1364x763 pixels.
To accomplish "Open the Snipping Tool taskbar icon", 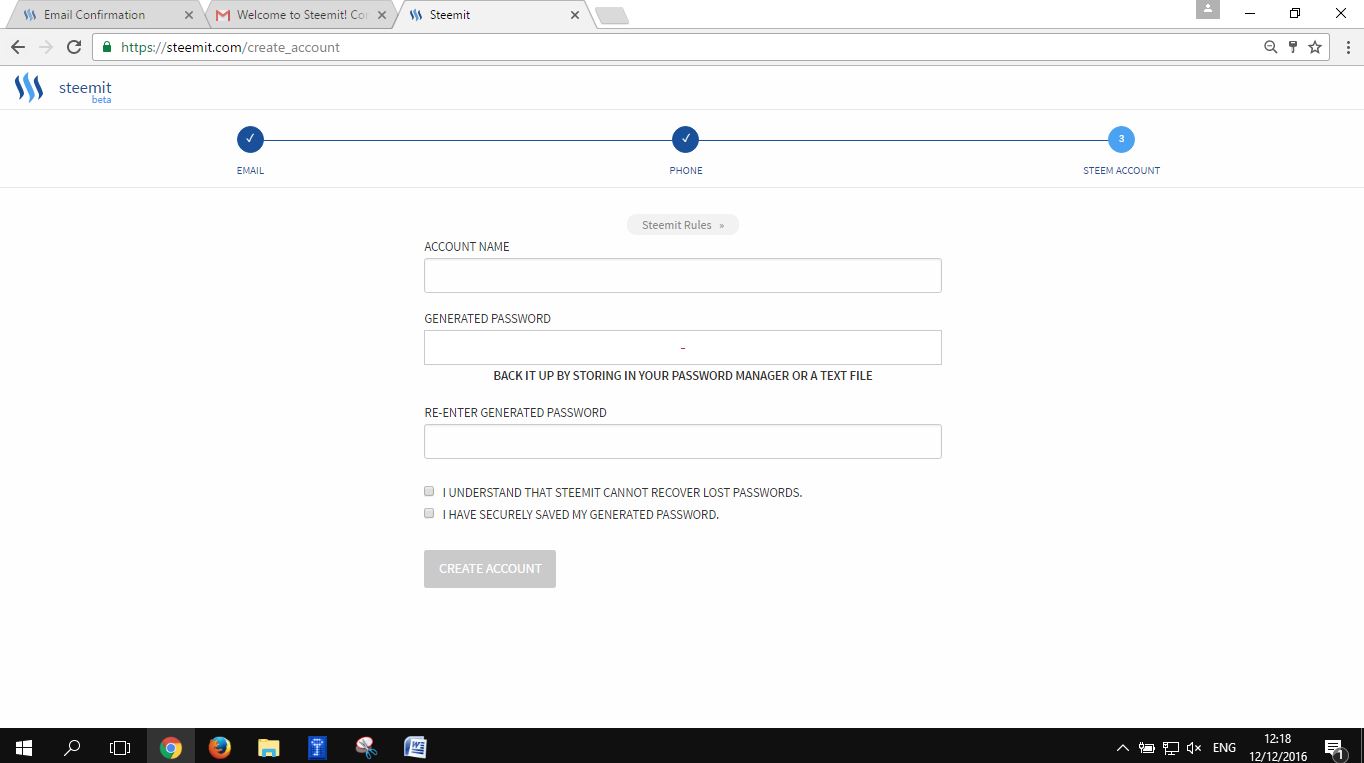I will pyautogui.click(x=366, y=747).
